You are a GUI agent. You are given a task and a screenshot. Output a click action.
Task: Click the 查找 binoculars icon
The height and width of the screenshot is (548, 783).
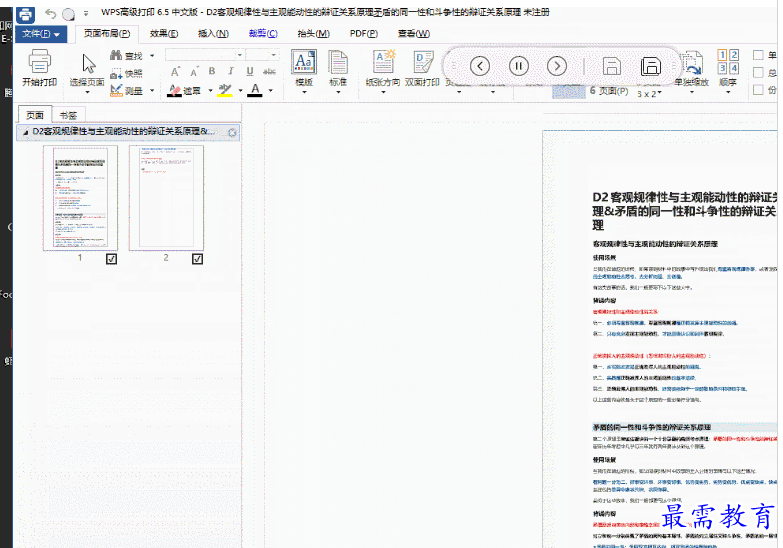click(x=116, y=55)
